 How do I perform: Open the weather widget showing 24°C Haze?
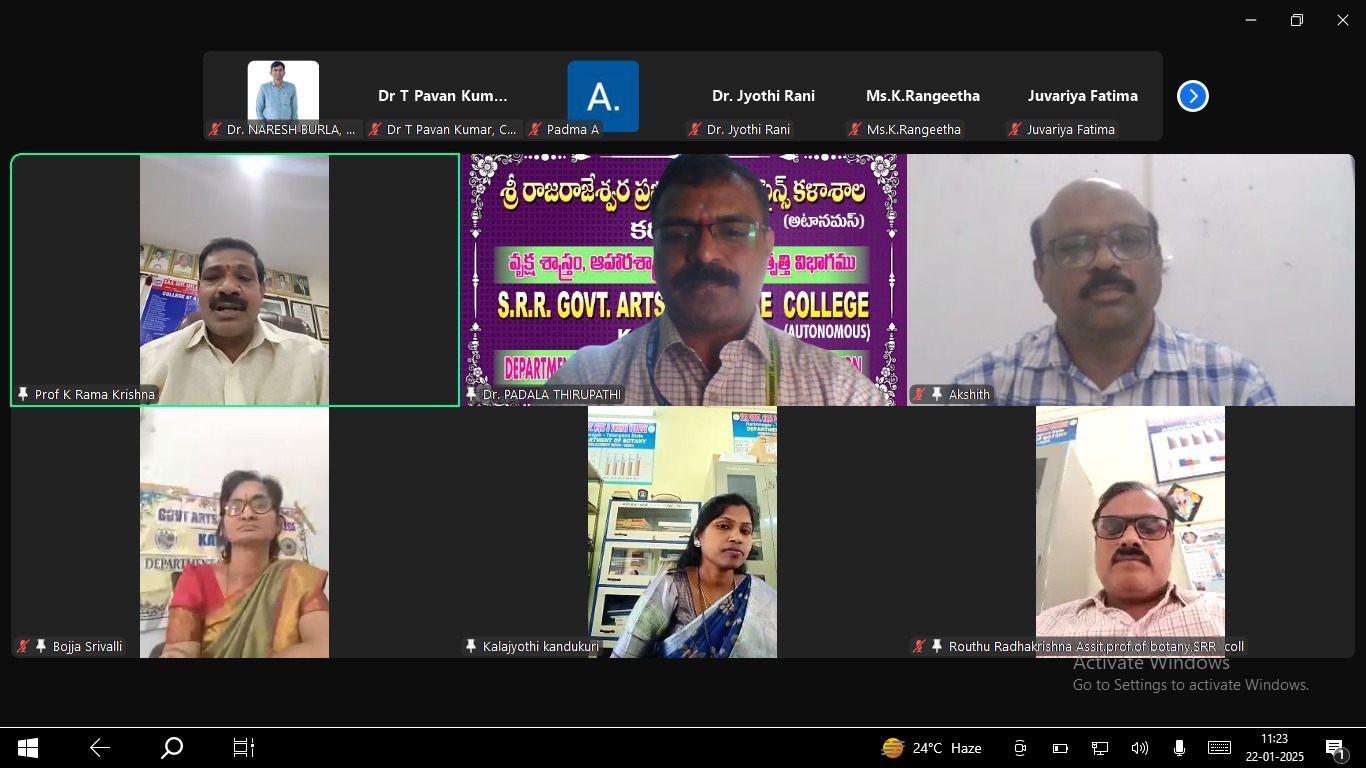coord(931,748)
